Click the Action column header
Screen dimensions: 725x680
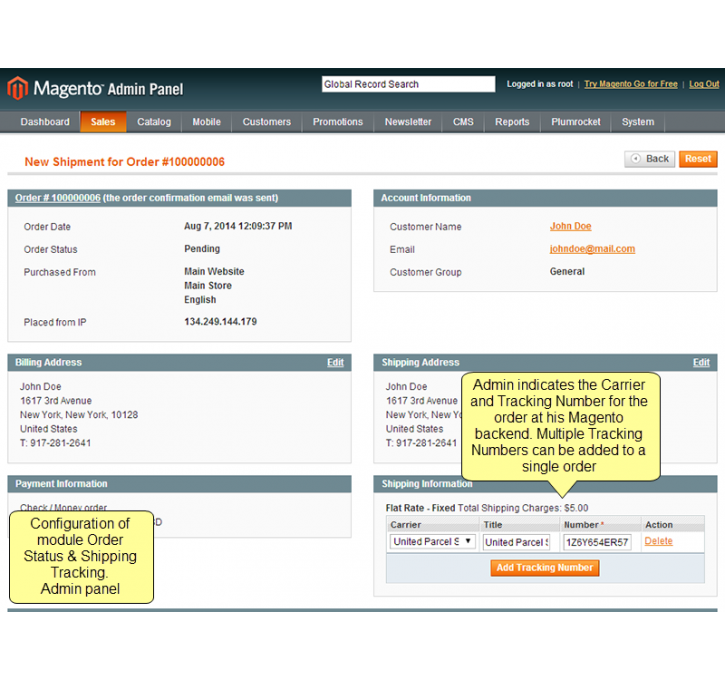(x=659, y=525)
